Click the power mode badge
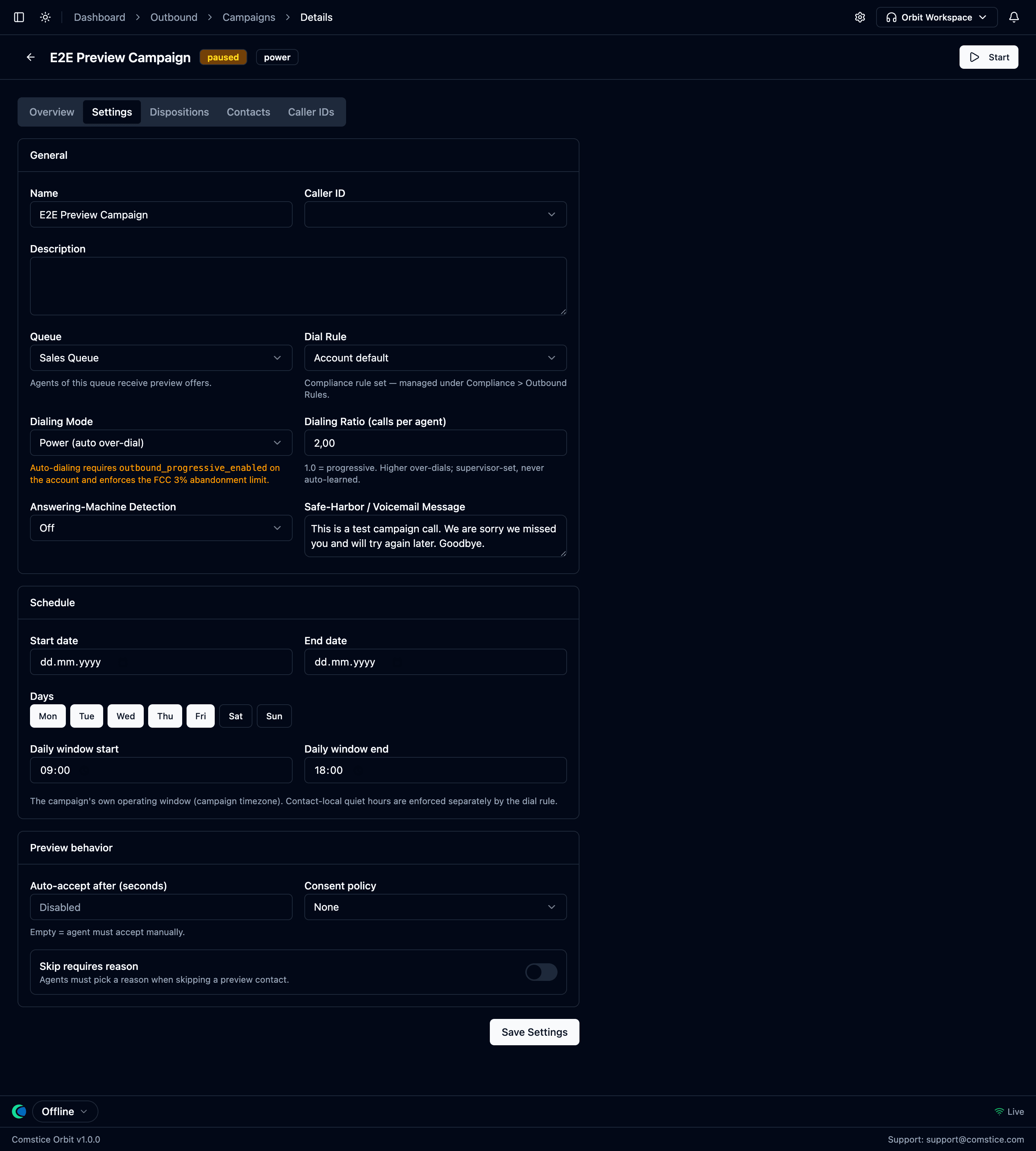1036x1151 pixels. click(277, 57)
